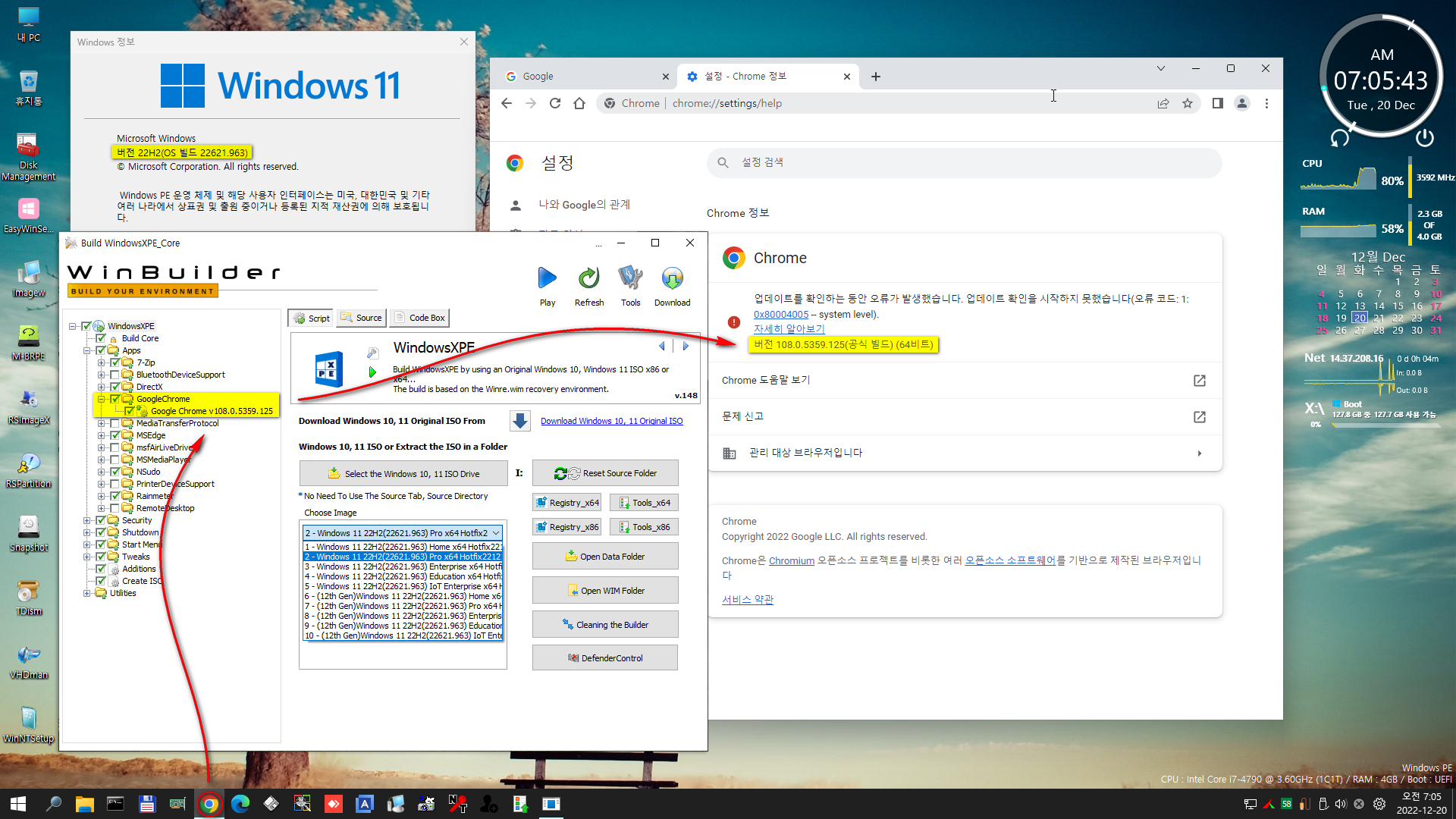
Task: Go to Chrome home page button
Action: coord(579,103)
